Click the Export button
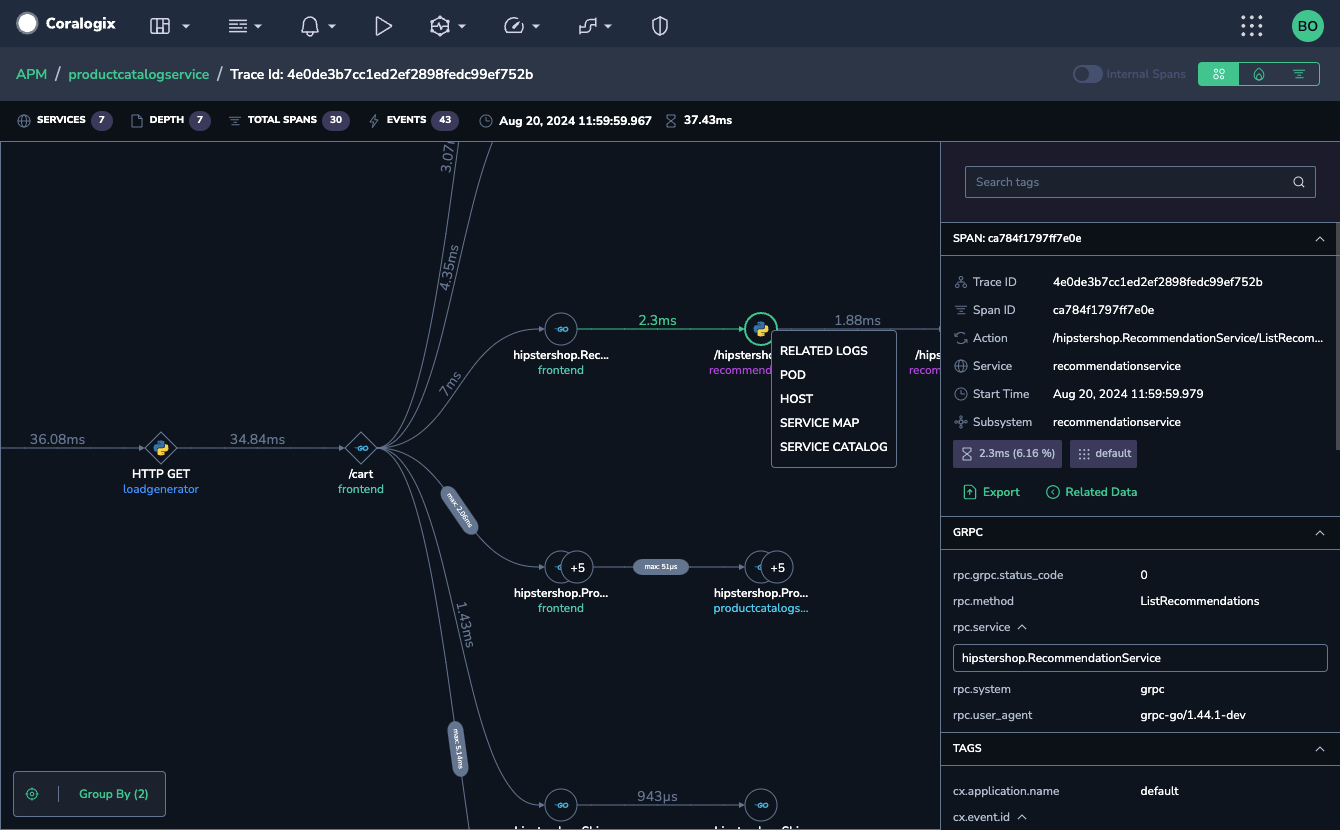This screenshot has width=1340, height=830. 991,492
